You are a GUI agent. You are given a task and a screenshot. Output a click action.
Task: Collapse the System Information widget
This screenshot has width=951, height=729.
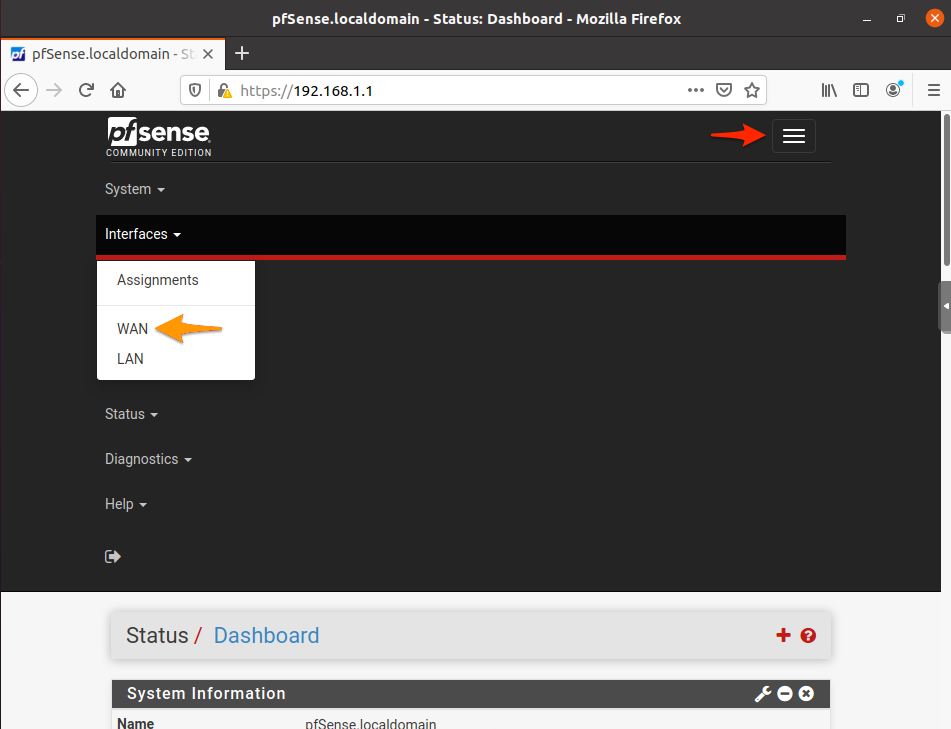coord(784,693)
